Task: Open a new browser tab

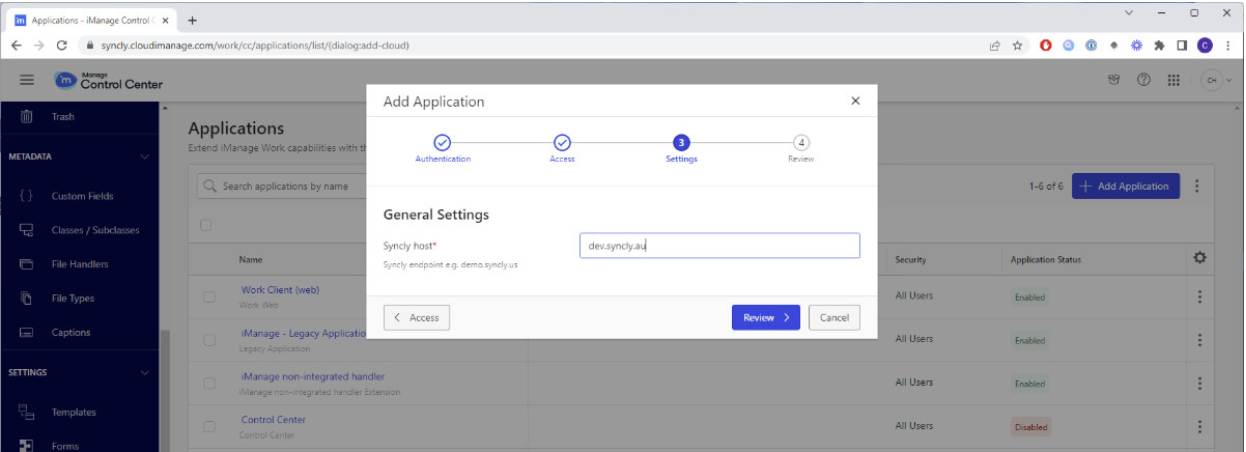Action: tap(193, 20)
